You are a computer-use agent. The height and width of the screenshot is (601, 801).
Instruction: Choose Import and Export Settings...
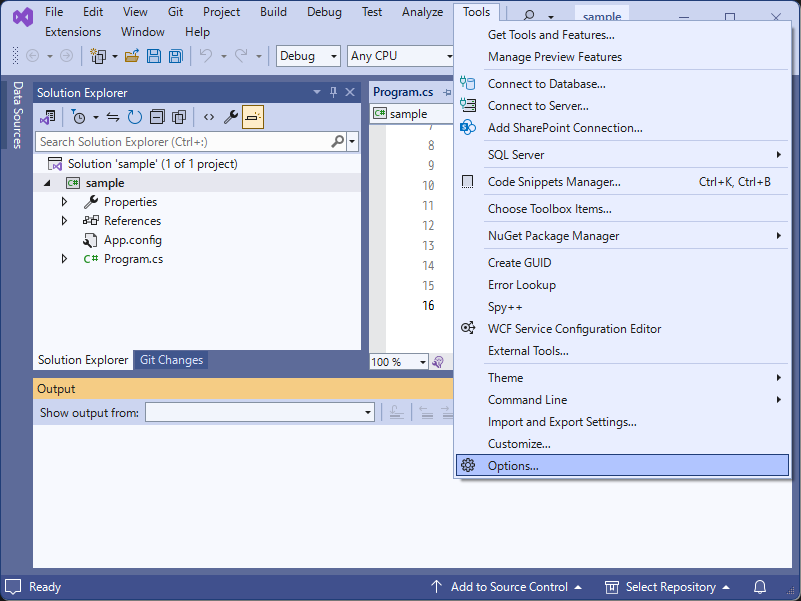(x=622, y=422)
